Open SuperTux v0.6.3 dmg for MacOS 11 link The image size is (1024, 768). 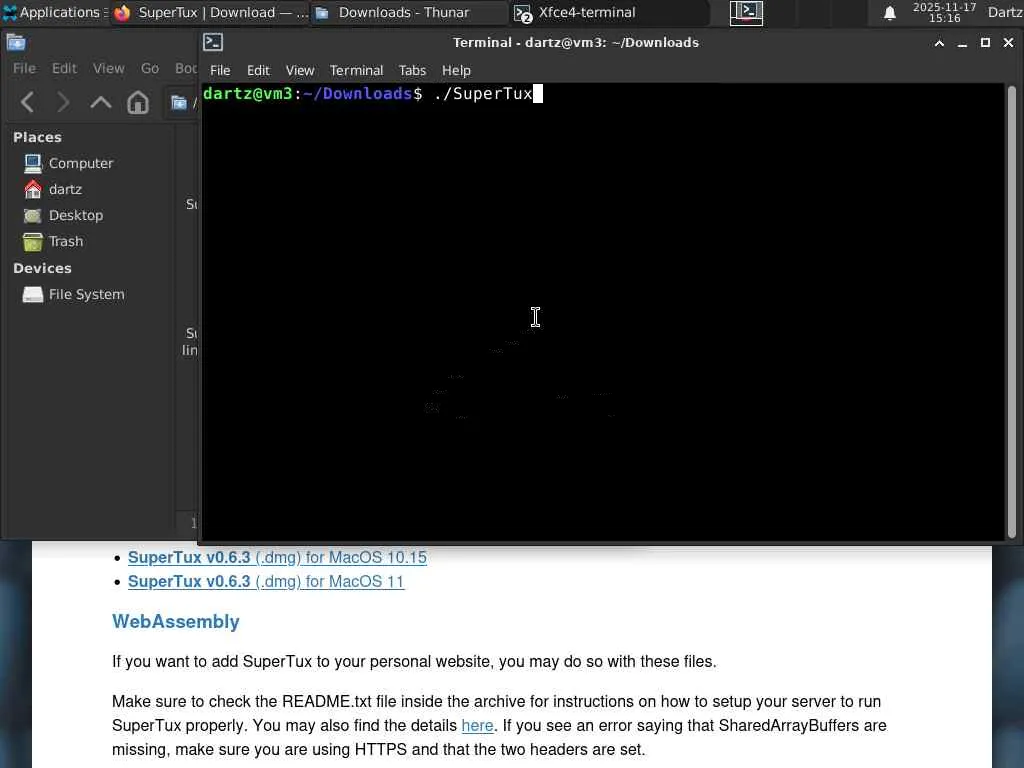[266, 582]
